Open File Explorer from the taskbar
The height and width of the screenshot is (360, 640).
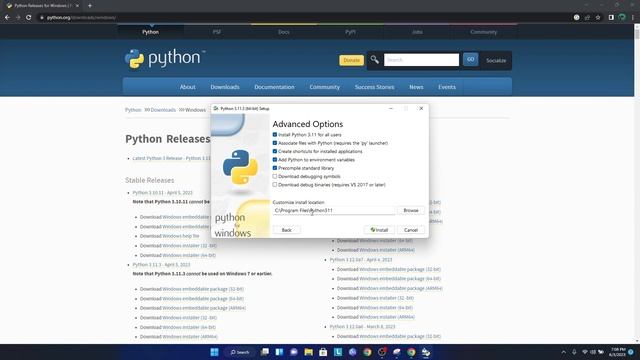click(x=309, y=352)
